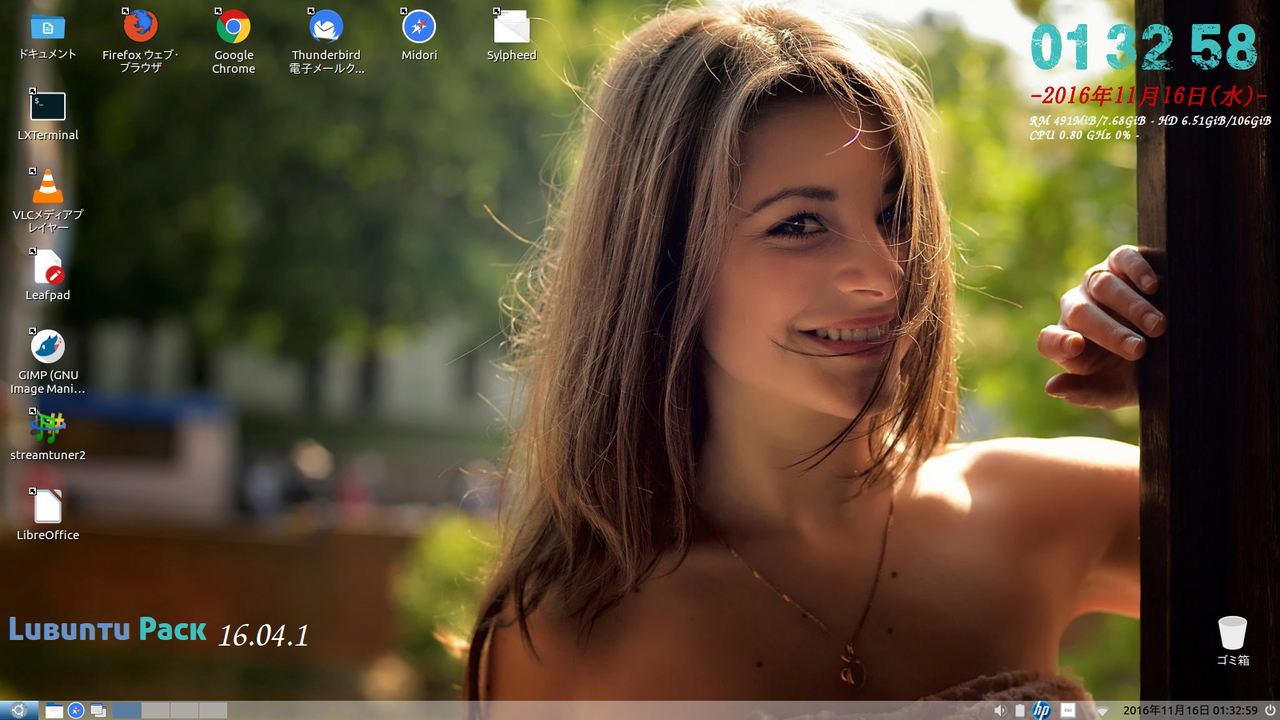1280x720 pixels.
Task: Open streamtuner2 desktop icon
Action: 48,427
